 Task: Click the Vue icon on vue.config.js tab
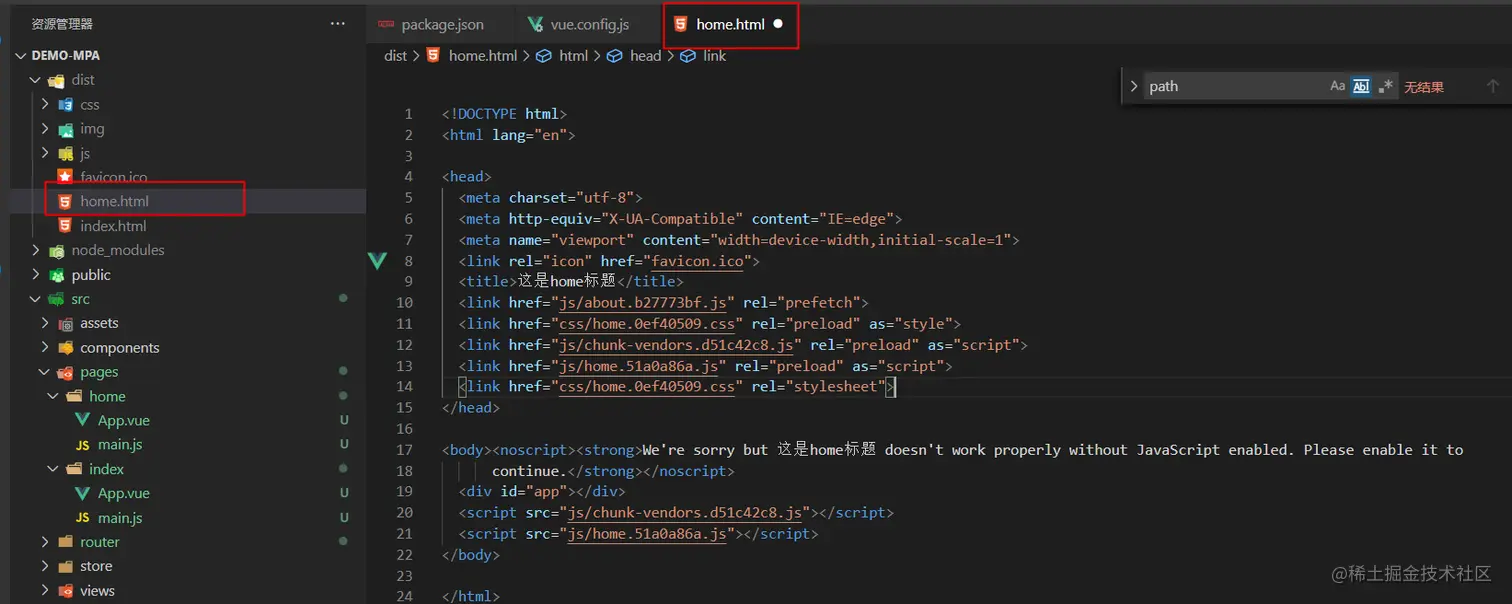(x=535, y=24)
